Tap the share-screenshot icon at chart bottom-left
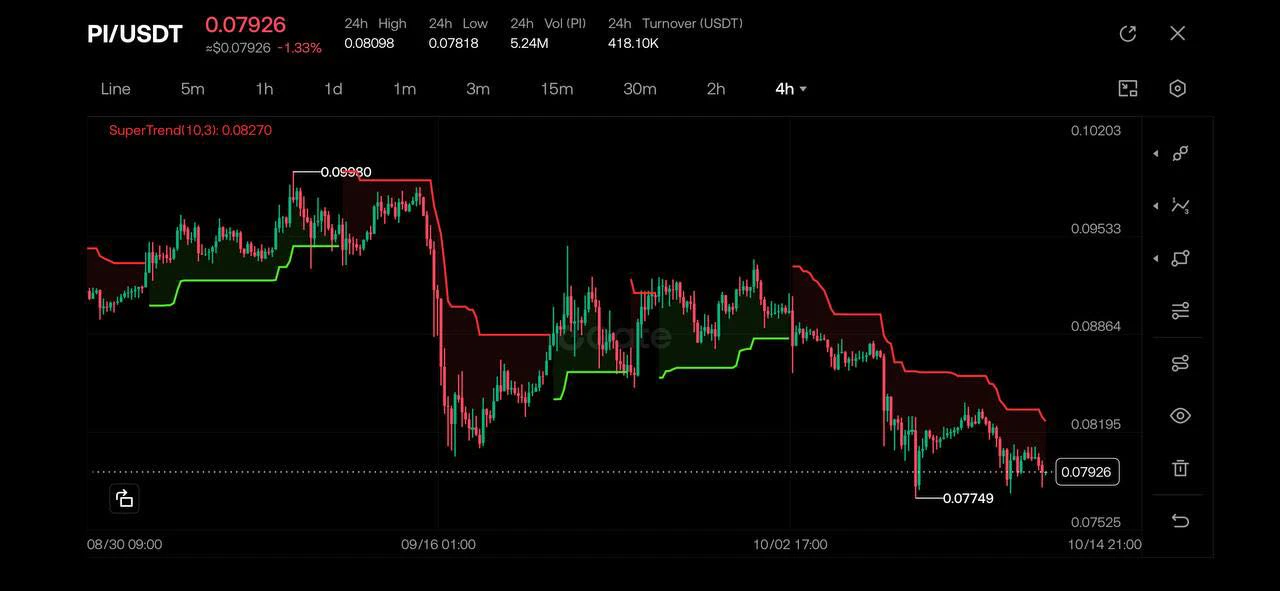The height and width of the screenshot is (591, 1280). point(124,498)
